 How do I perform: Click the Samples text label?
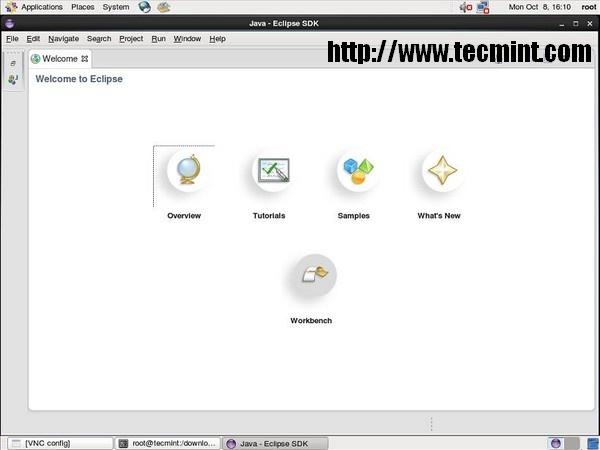point(354,215)
